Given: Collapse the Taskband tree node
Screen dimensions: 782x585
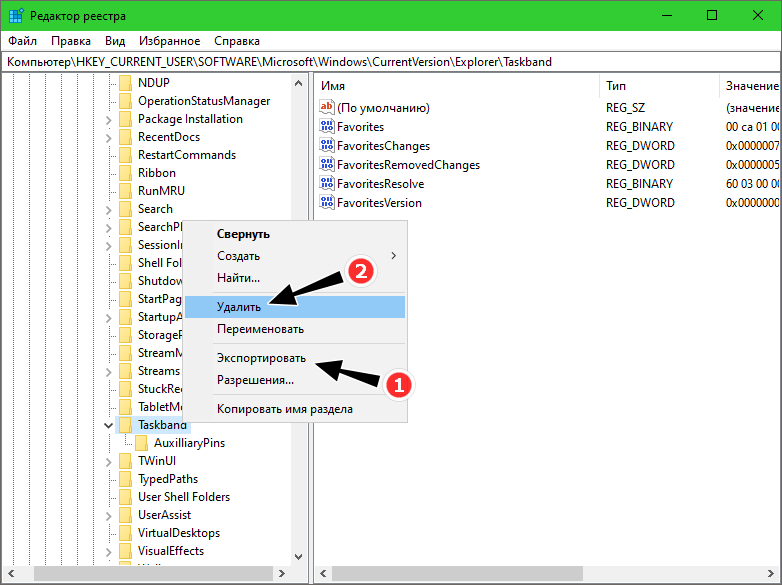Looking at the screenshot, I should pyautogui.click(x=109, y=425).
